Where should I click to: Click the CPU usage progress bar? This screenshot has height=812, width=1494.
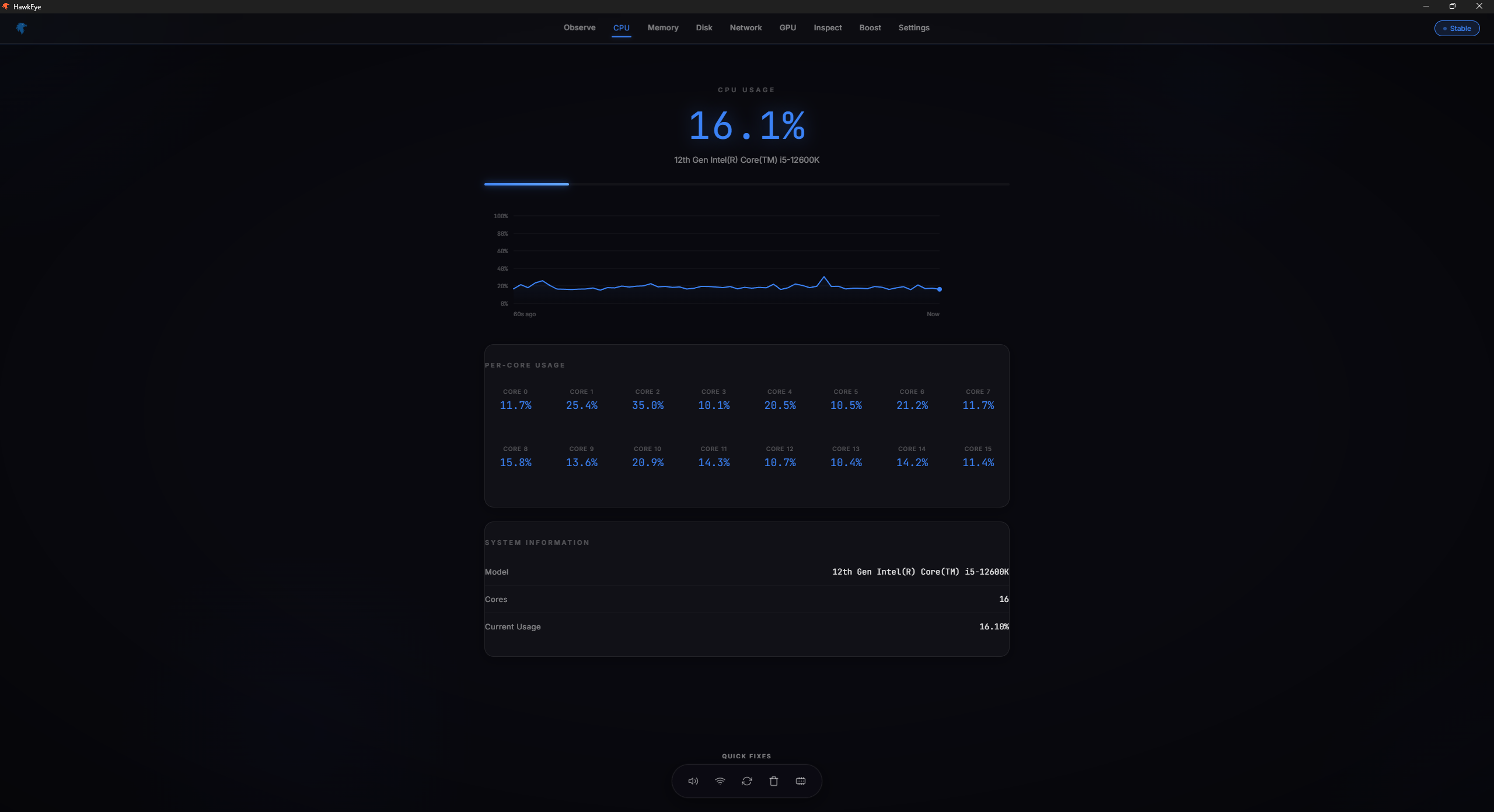[x=746, y=184]
